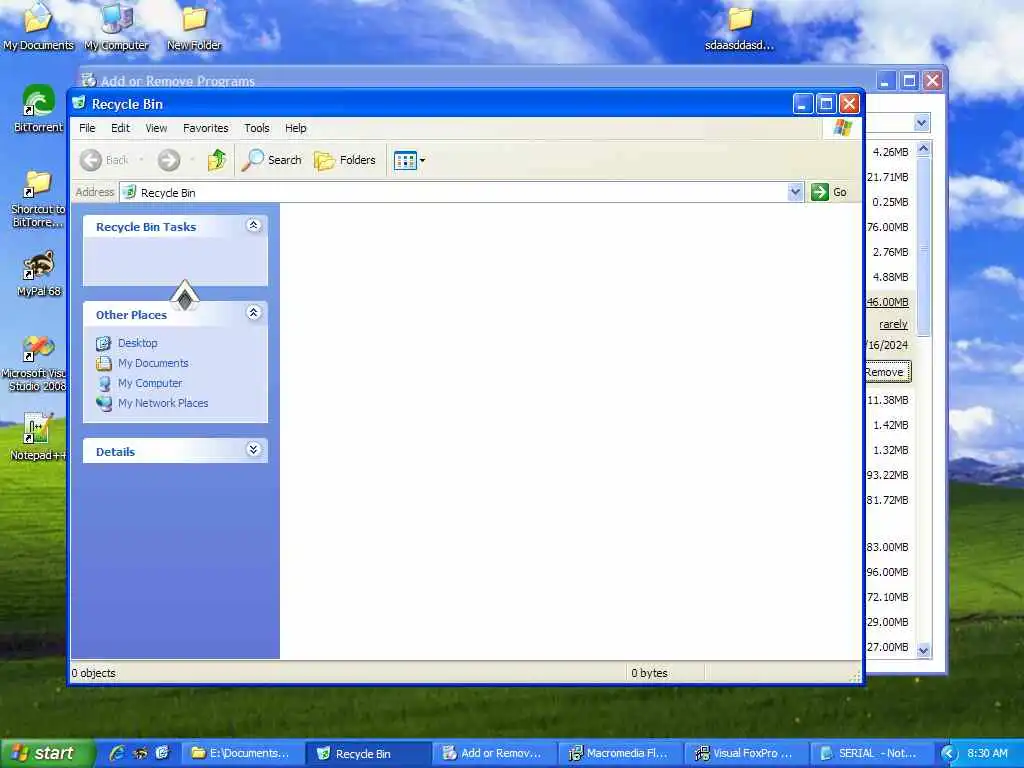Click the Recycle Bin icon in address bar
1024x768 pixels.
(x=129, y=192)
